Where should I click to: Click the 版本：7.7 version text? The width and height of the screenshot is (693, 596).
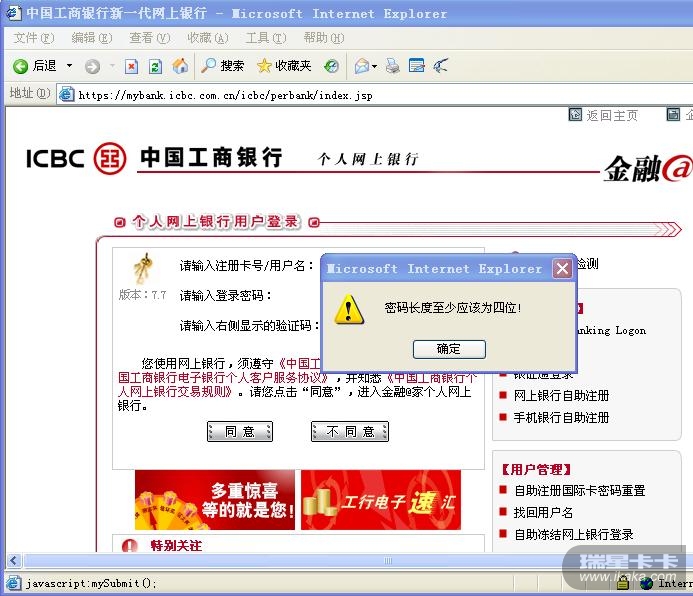pyautogui.click(x=142, y=295)
